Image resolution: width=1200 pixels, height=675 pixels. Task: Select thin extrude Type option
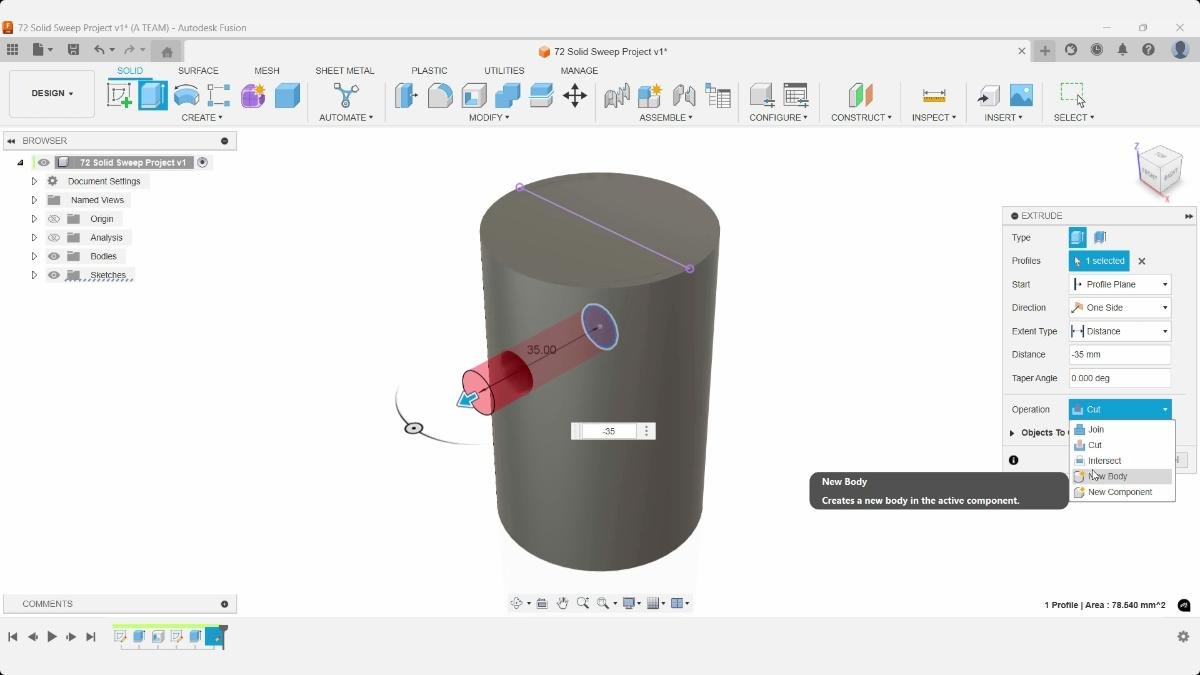[x=1099, y=237]
